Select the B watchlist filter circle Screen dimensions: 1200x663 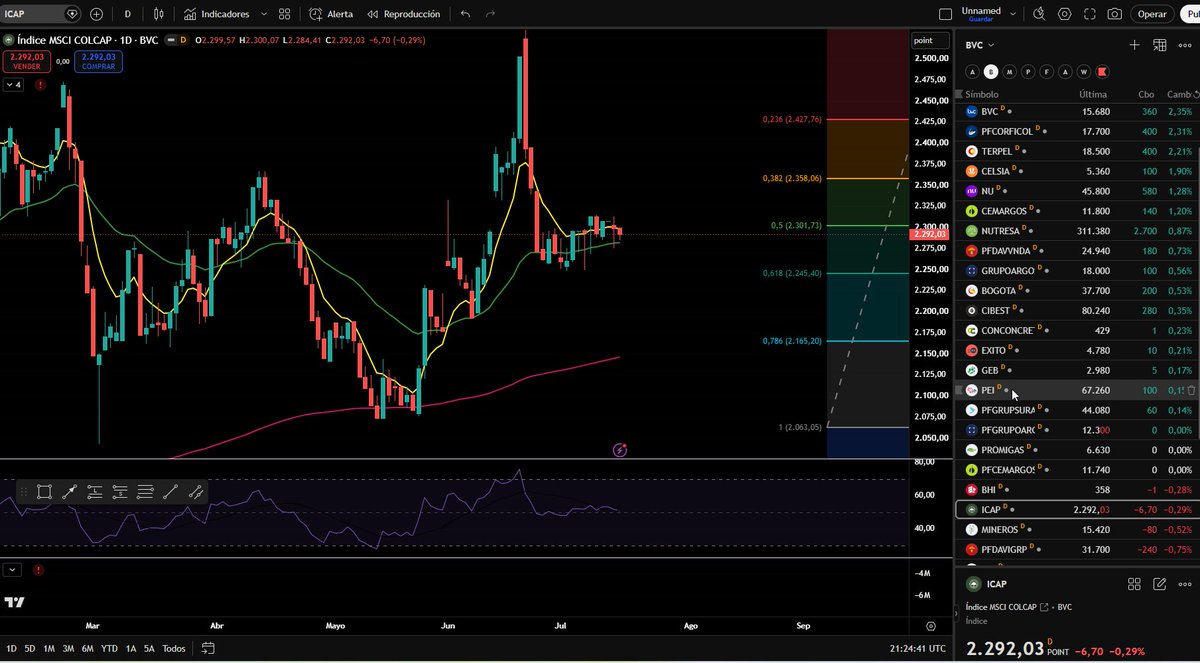pyautogui.click(x=991, y=72)
